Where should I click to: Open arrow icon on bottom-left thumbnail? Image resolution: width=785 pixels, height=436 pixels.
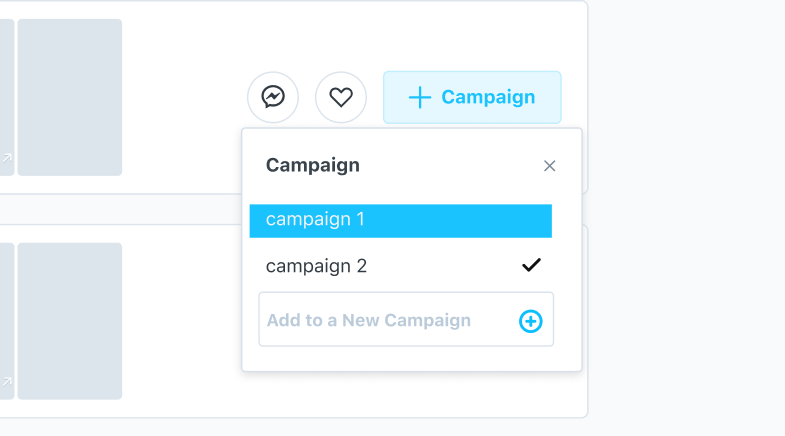(6, 381)
